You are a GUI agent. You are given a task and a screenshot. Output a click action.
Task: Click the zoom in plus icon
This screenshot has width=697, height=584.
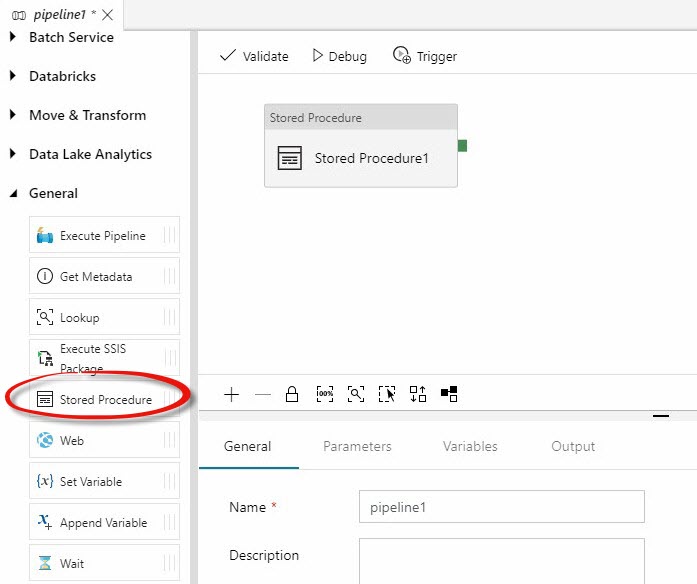tap(231, 395)
